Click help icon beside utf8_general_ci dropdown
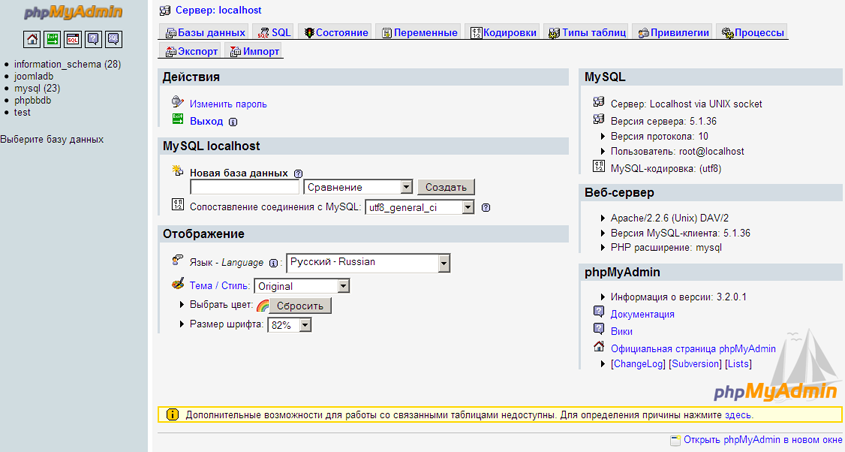The height and width of the screenshot is (452, 845). [486, 207]
